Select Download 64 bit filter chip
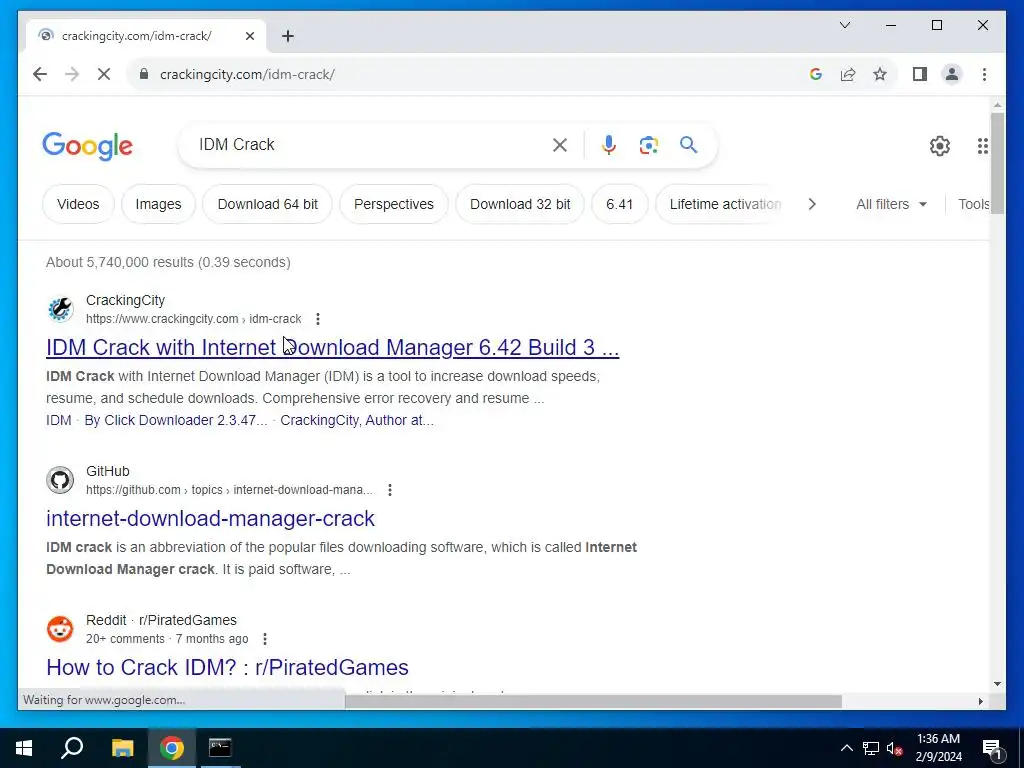This screenshot has width=1024, height=768. 268,204
